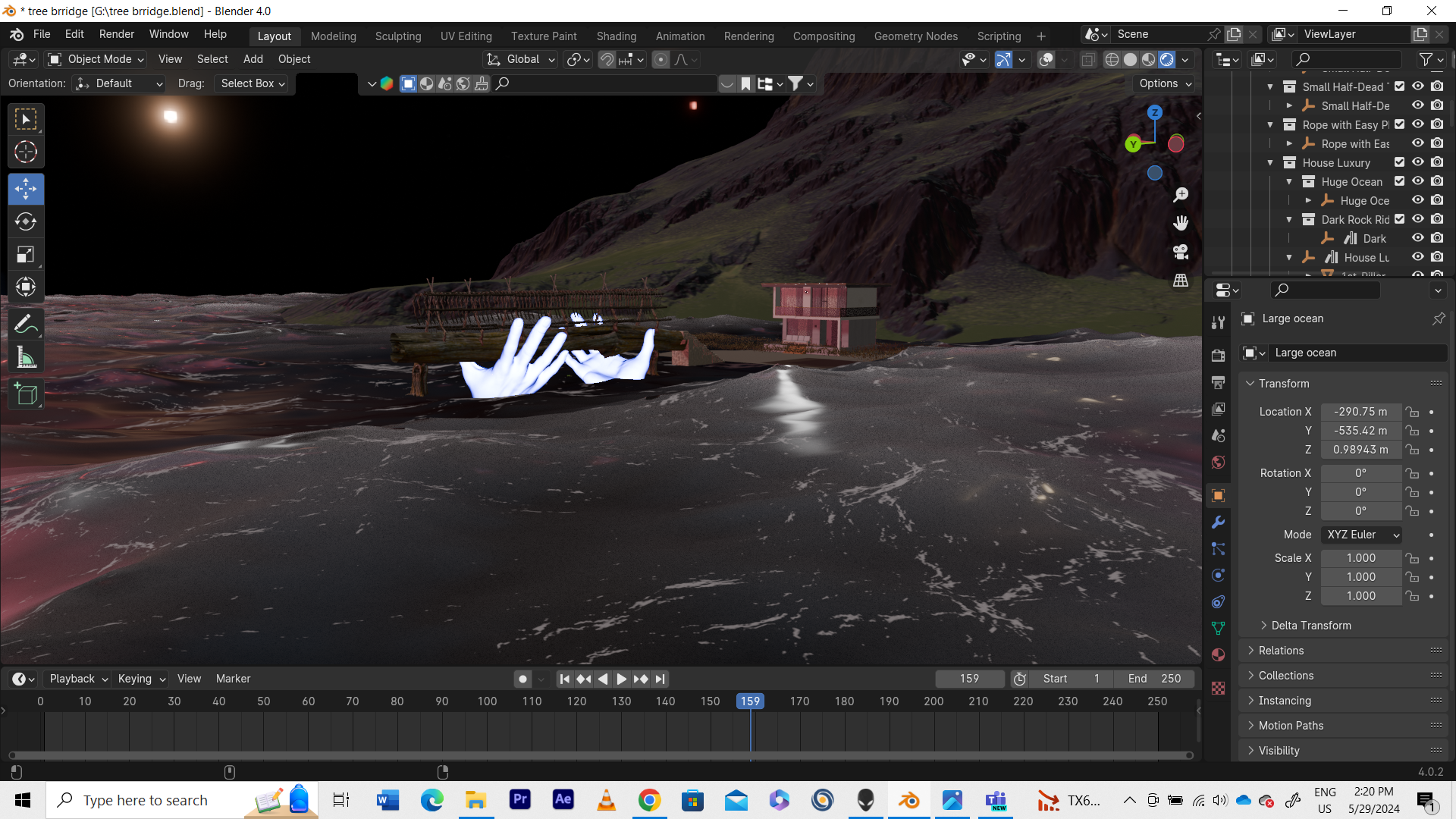Pick the Scale tool

point(26,254)
